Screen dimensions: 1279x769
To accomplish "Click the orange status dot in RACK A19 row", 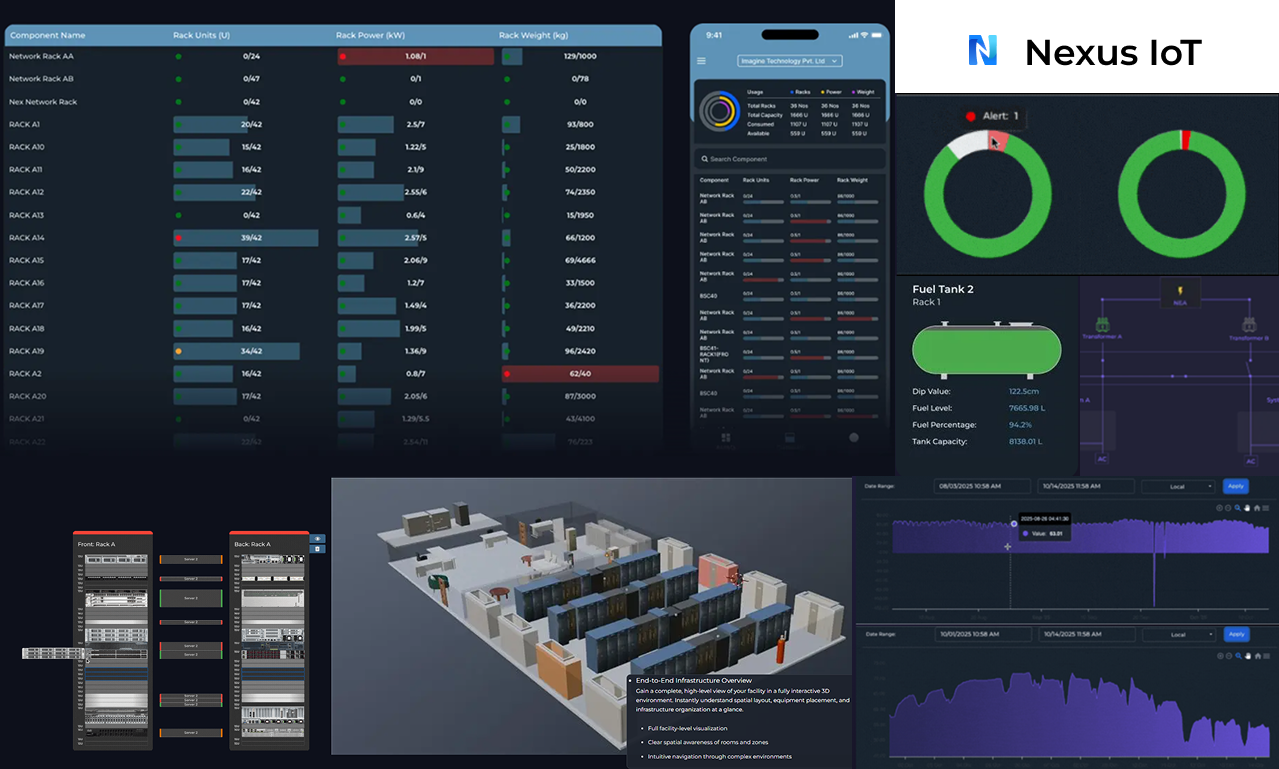I will (178, 351).
